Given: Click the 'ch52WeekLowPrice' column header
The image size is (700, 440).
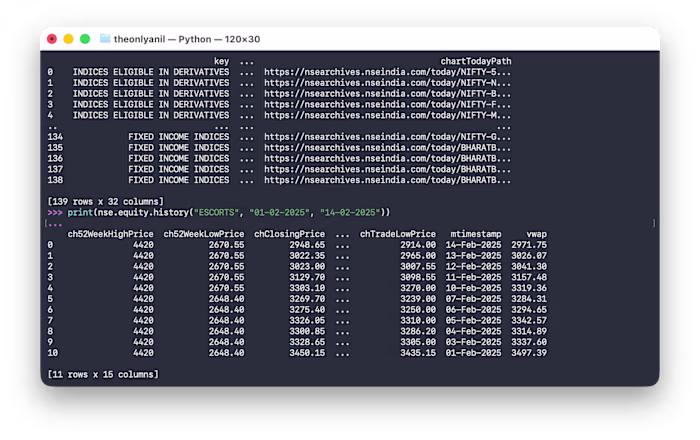Looking at the screenshot, I should click(204, 234).
